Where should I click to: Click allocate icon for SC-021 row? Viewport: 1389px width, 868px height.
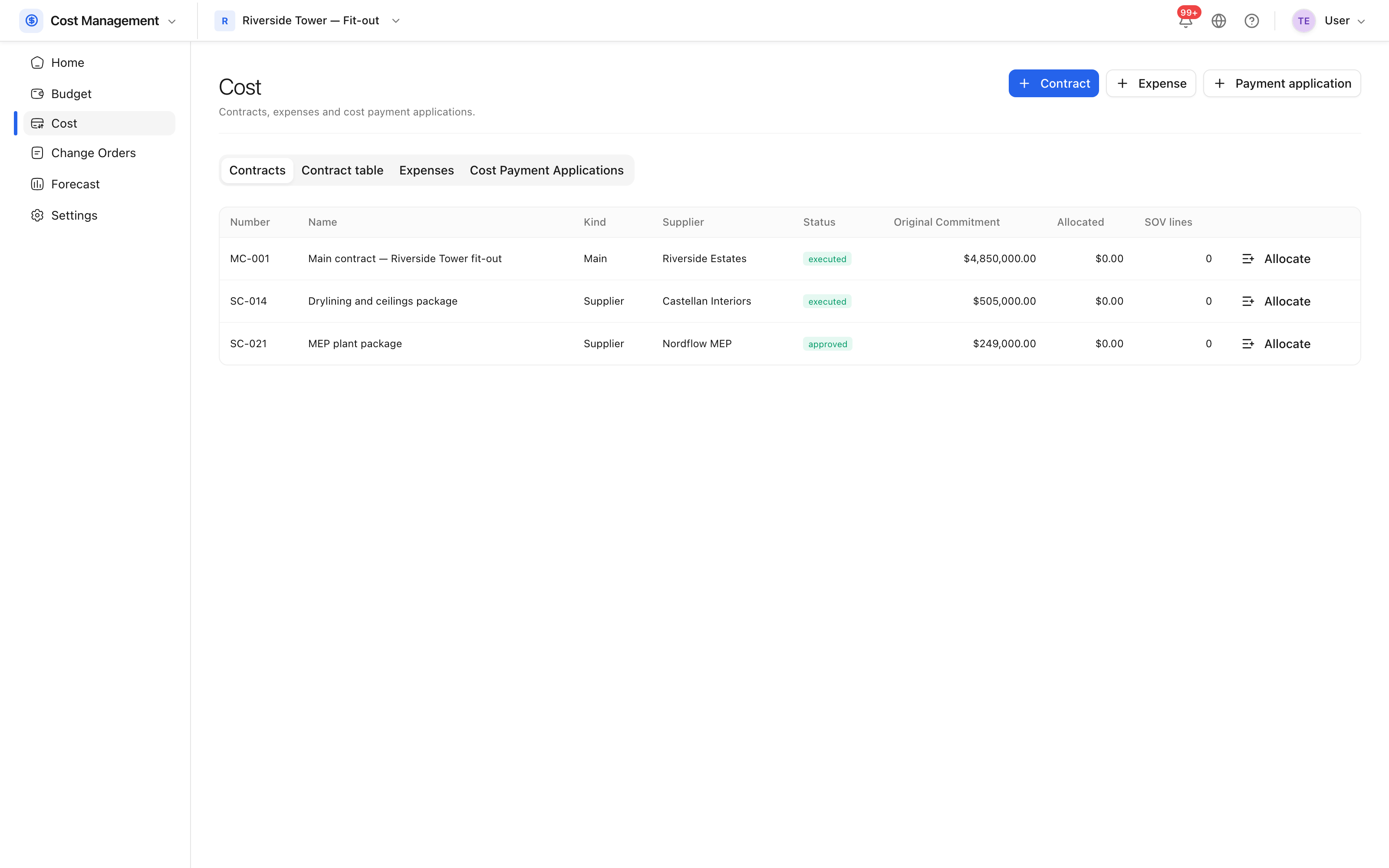[x=1248, y=344]
